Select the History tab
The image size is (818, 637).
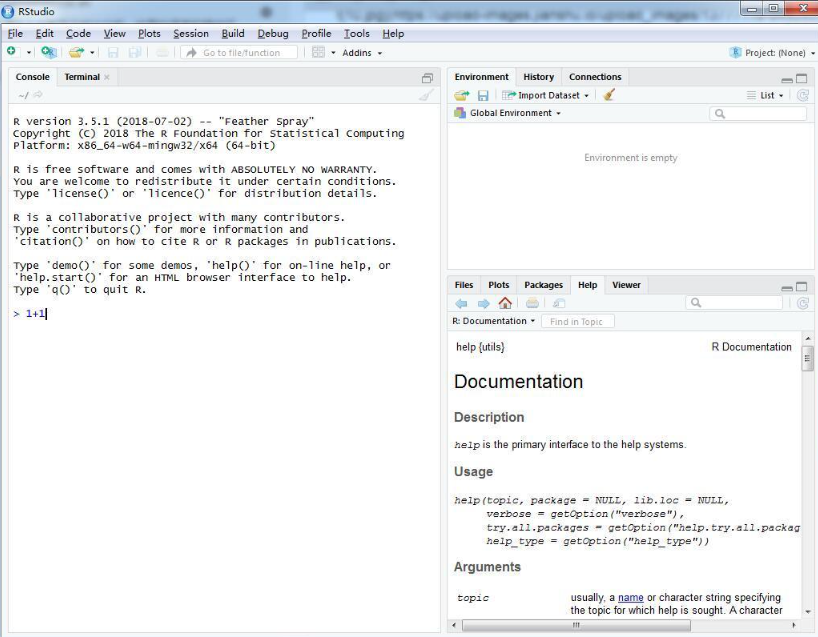pos(538,77)
